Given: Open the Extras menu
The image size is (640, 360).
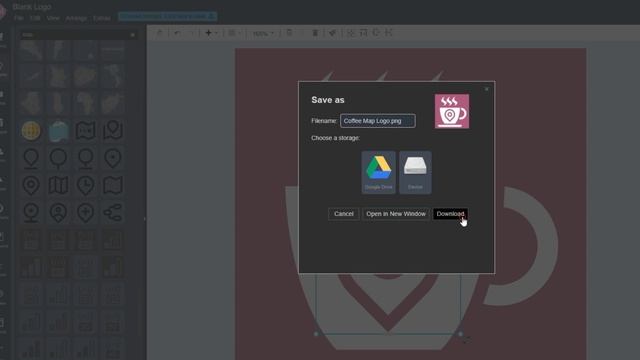Looking at the screenshot, I should point(102,18).
